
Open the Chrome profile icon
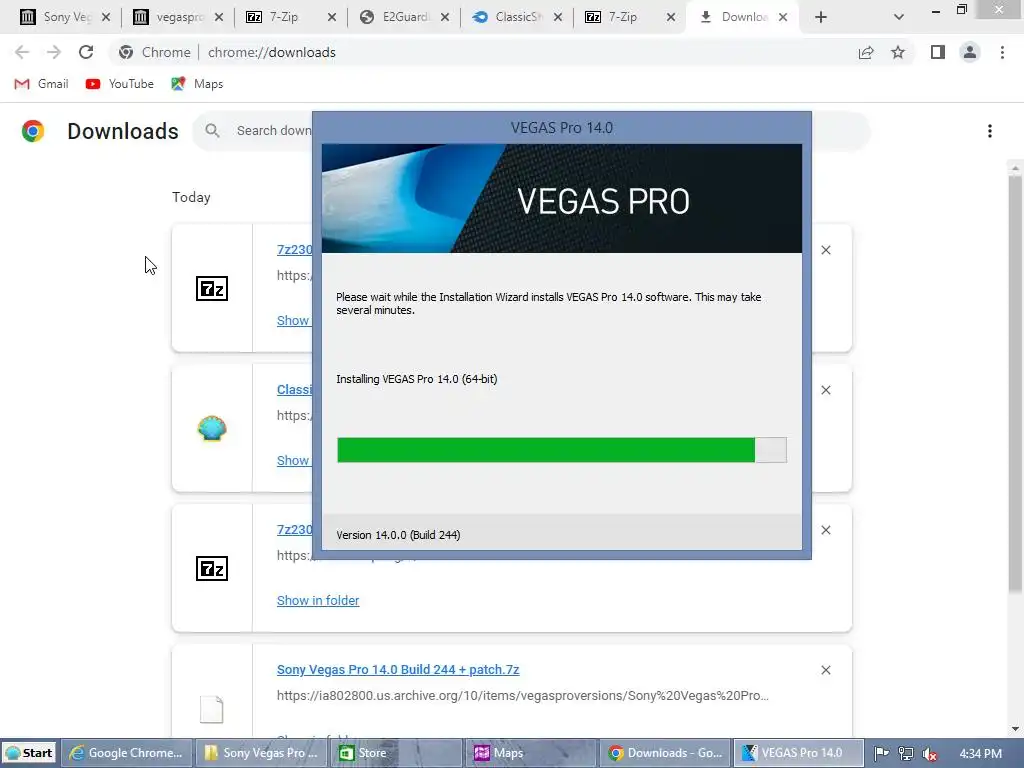coord(970,52)
